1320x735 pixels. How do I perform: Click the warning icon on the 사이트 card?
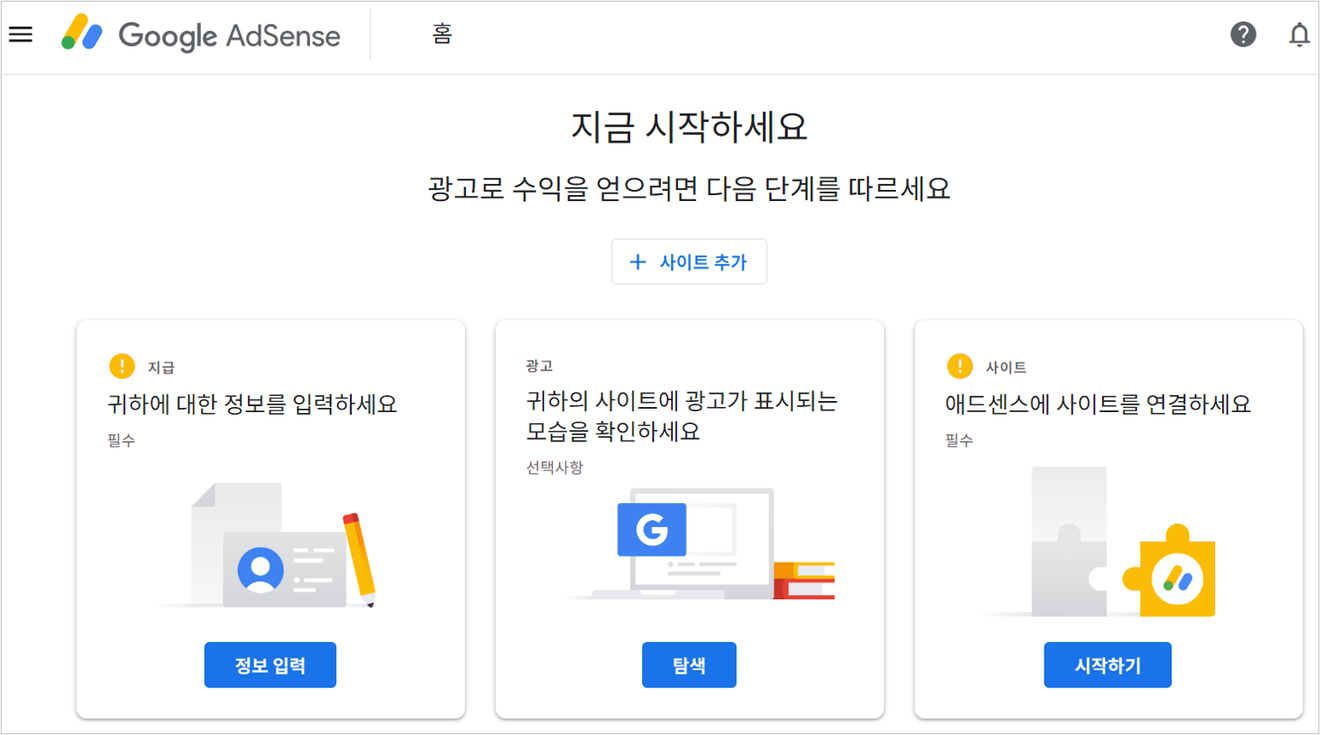[x=960, y=366]
